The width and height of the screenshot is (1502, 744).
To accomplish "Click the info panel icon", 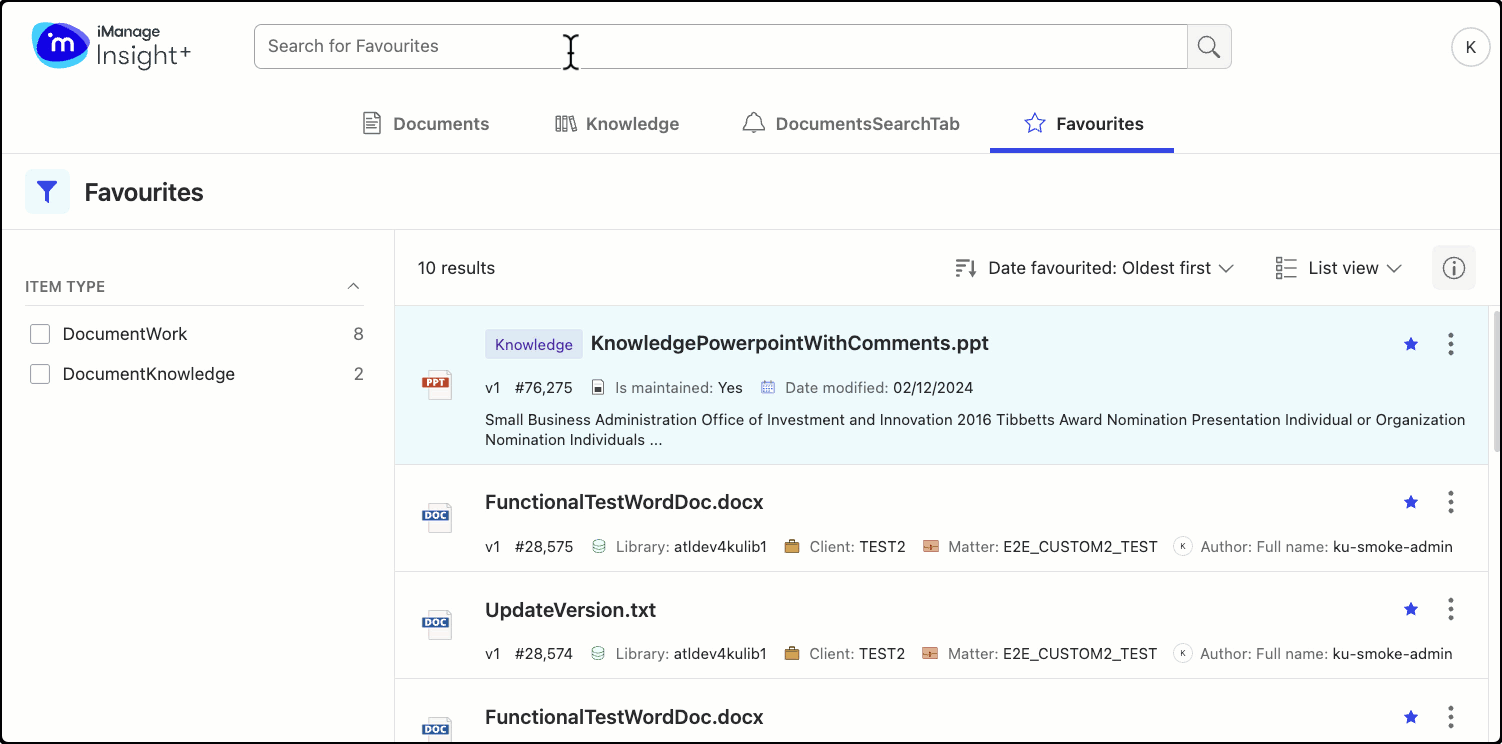I will pyautogui.click(x=1453, y=268).
